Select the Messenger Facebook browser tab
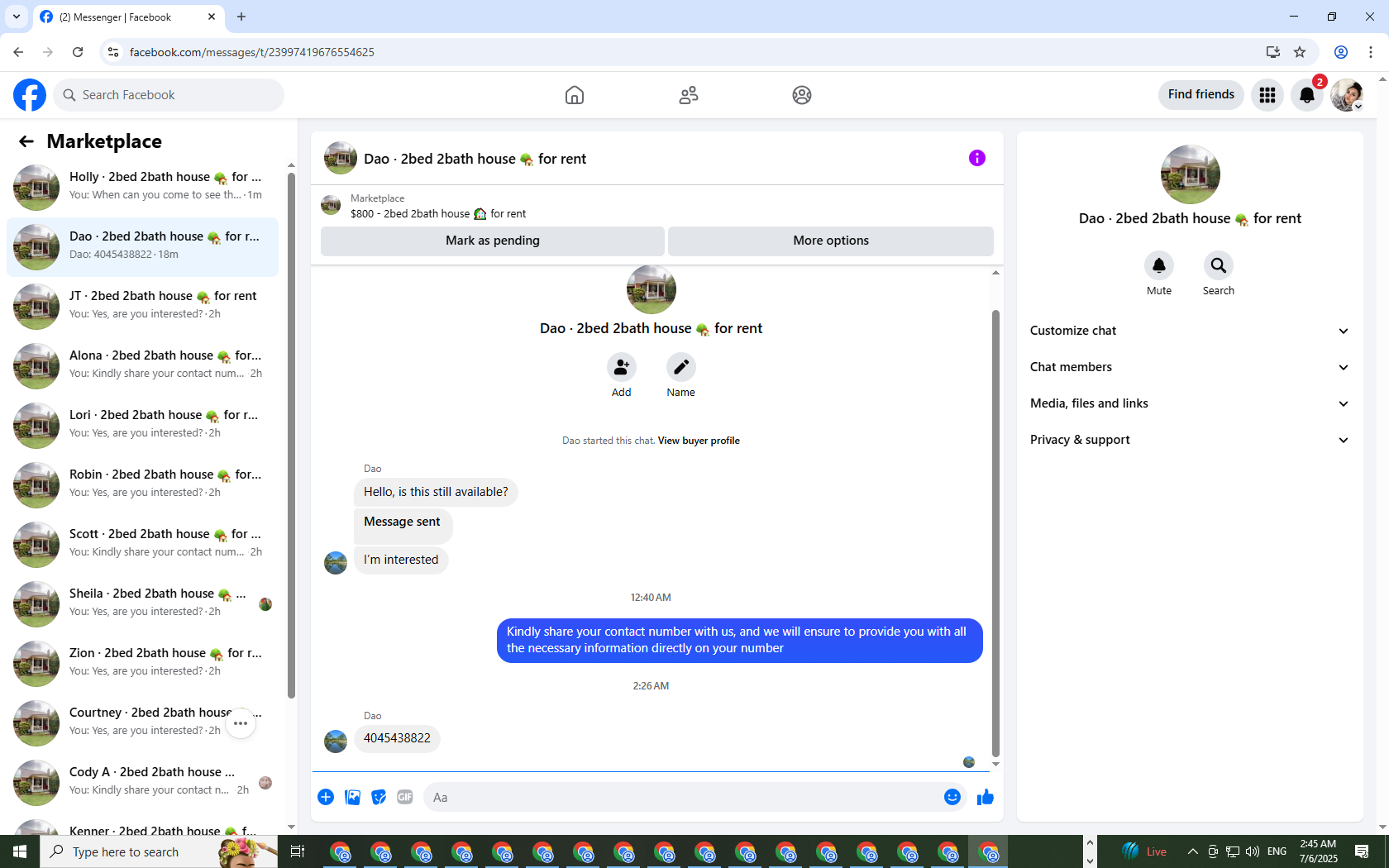Viewport: 1389px width, 868px height. coord(128,17)
